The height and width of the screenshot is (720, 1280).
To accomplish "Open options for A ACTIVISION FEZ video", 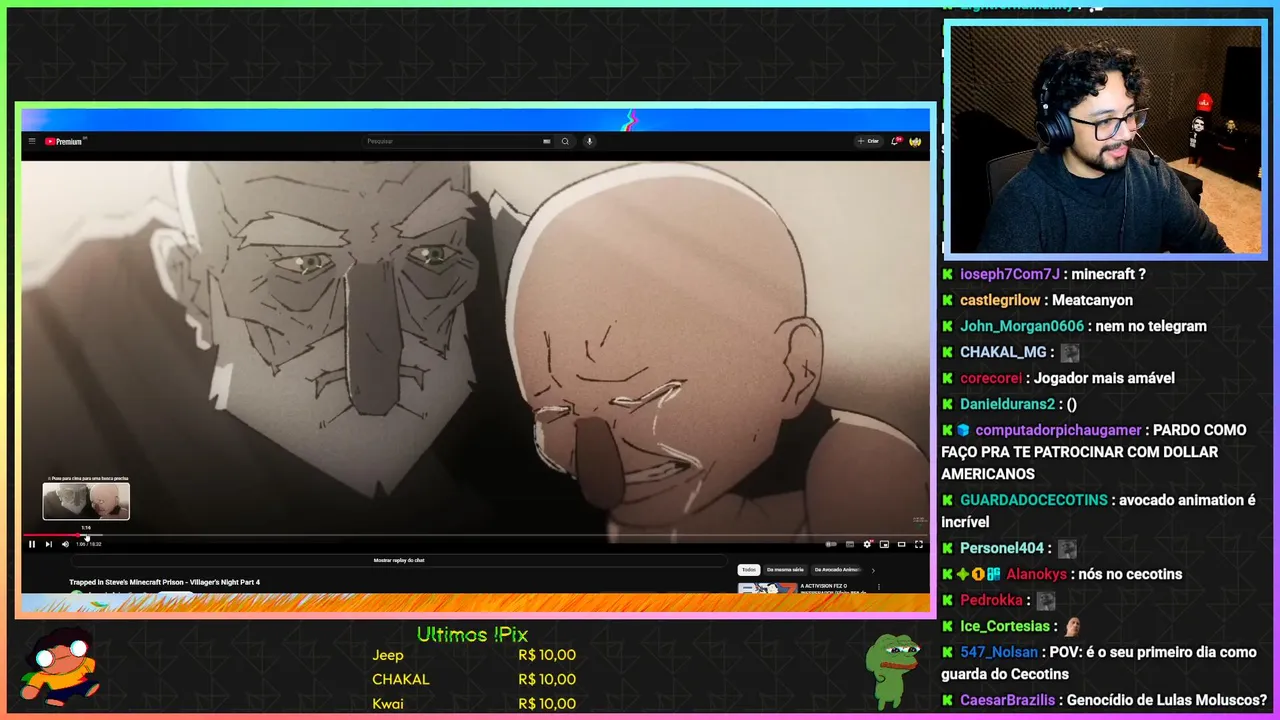I will 879,587.
